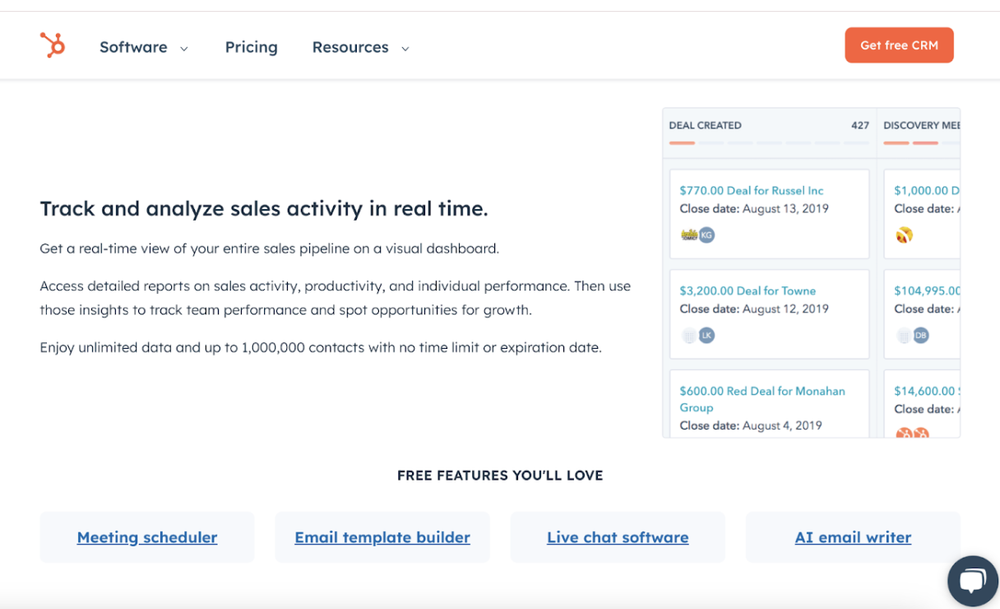Open the $3,200.00 Deal for Towne
The height and width of the screenshot is (609, 1000).
[x=747, y=290]
